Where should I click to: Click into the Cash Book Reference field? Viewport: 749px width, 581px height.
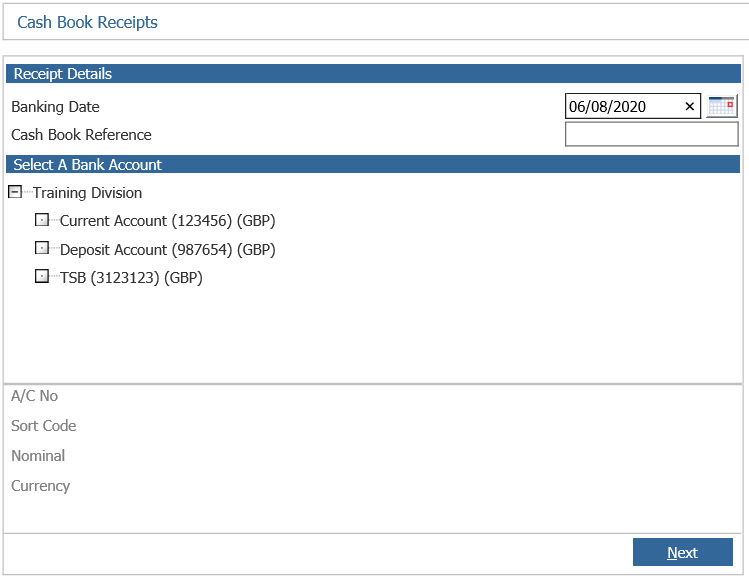pos(652,134)
